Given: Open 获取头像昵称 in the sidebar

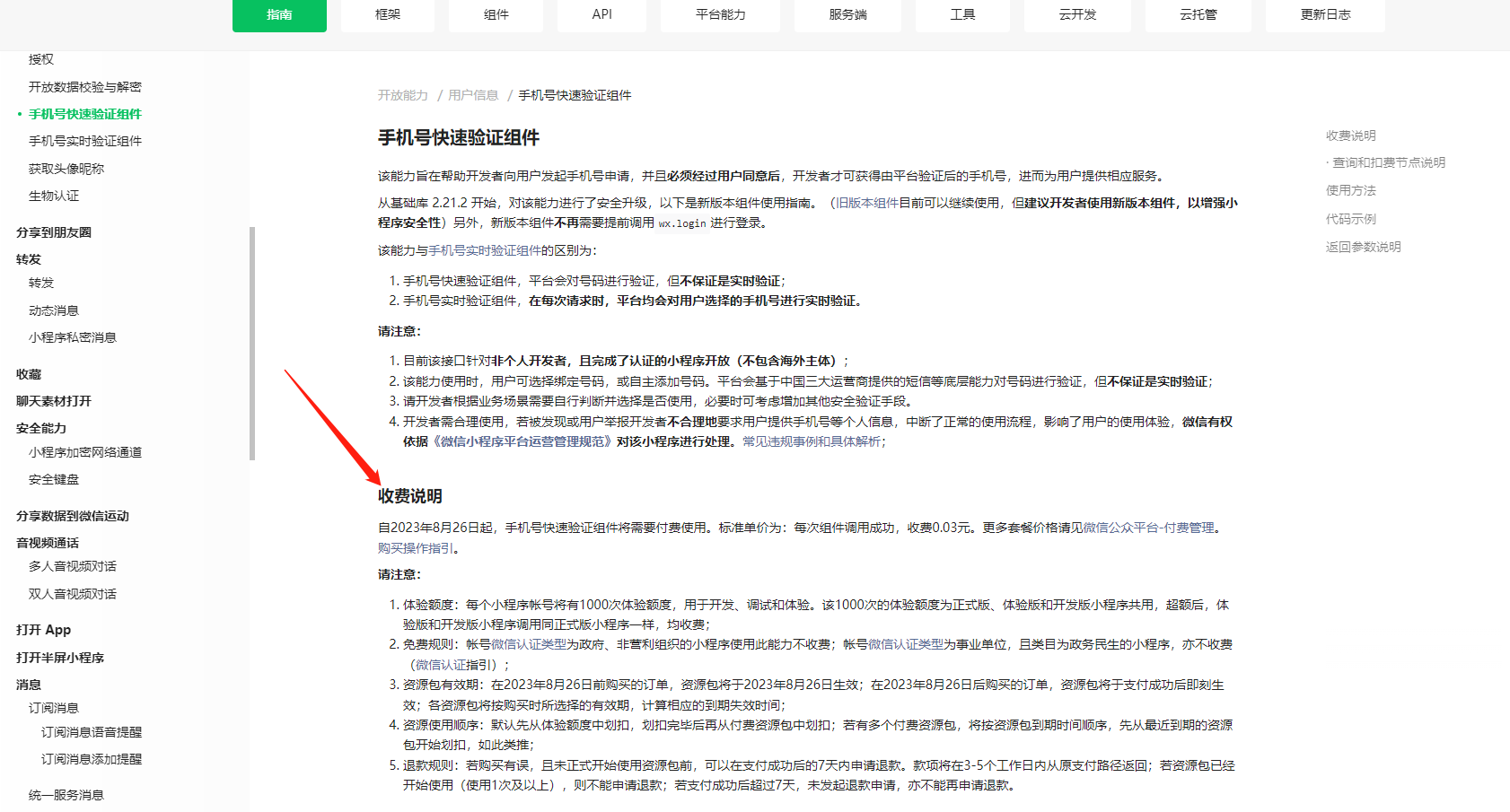Looking at the screenshot, I should (66, 169).
